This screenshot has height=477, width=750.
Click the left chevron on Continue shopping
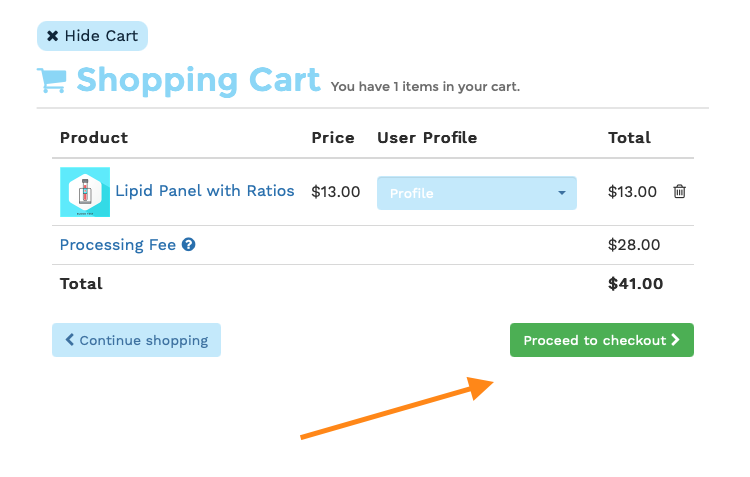(70, 339)
